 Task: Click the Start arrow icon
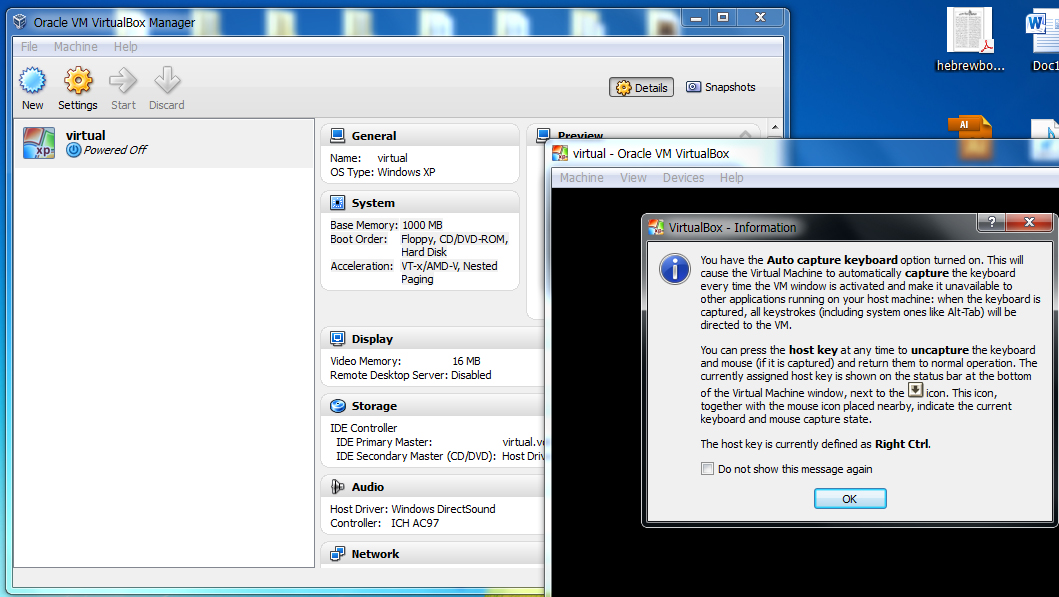pyautogui.click(x=123, y=80)
